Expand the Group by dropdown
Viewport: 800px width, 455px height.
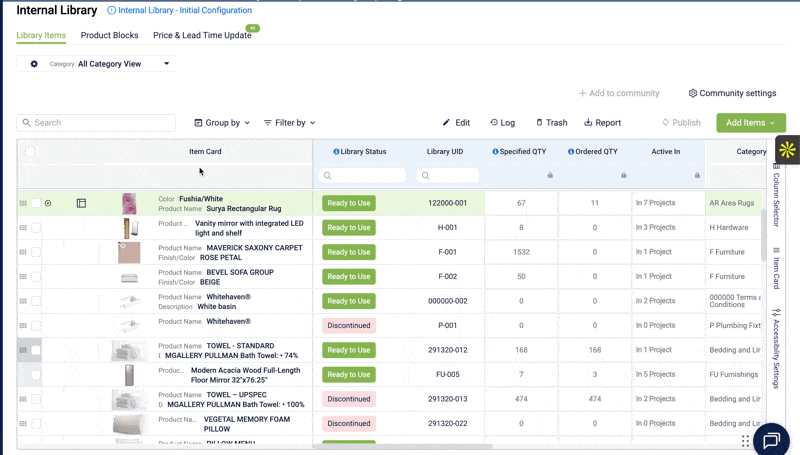[x=222, y=123]
